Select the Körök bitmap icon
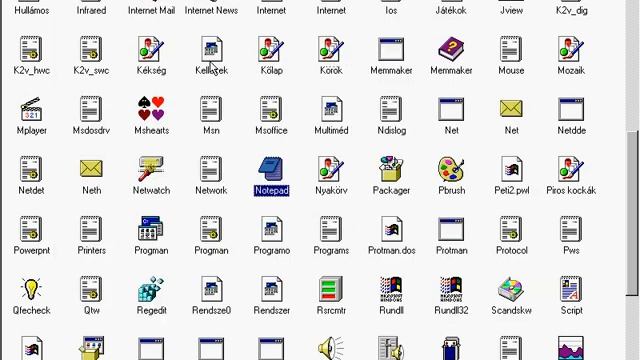640x360 pixels. coord(331,49)
